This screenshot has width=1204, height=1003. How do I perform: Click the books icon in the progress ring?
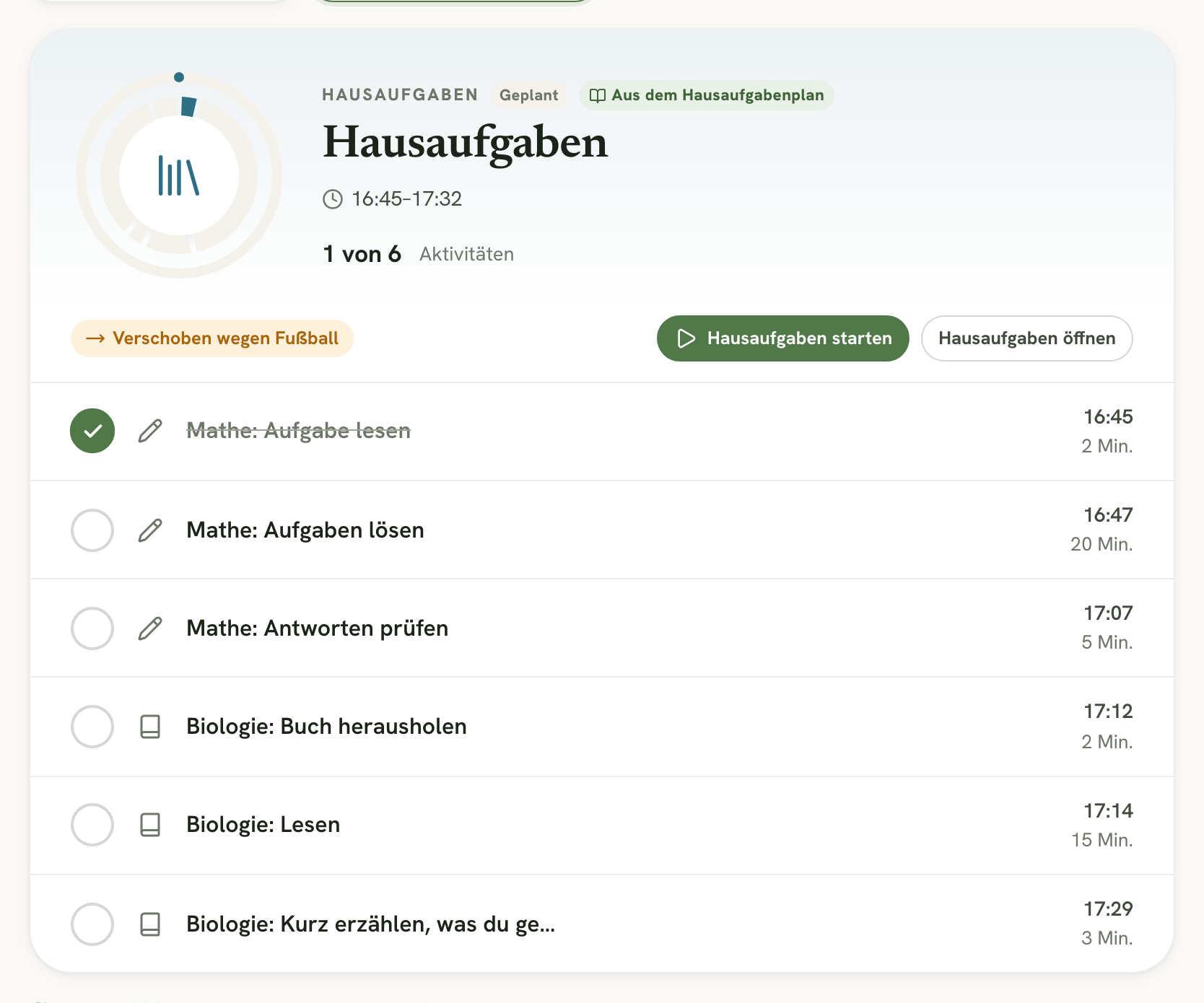tap(178, 176)
